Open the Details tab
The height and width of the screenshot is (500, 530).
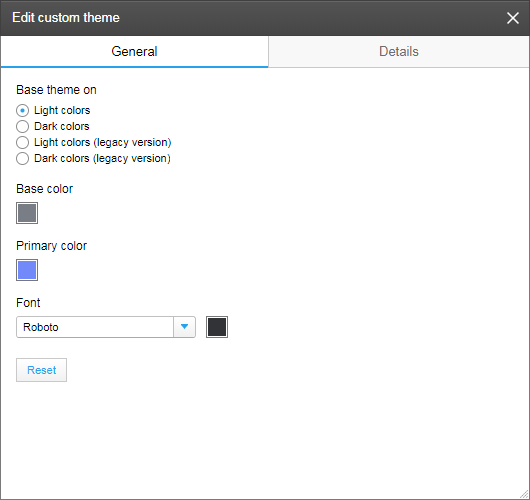point(399,52)
